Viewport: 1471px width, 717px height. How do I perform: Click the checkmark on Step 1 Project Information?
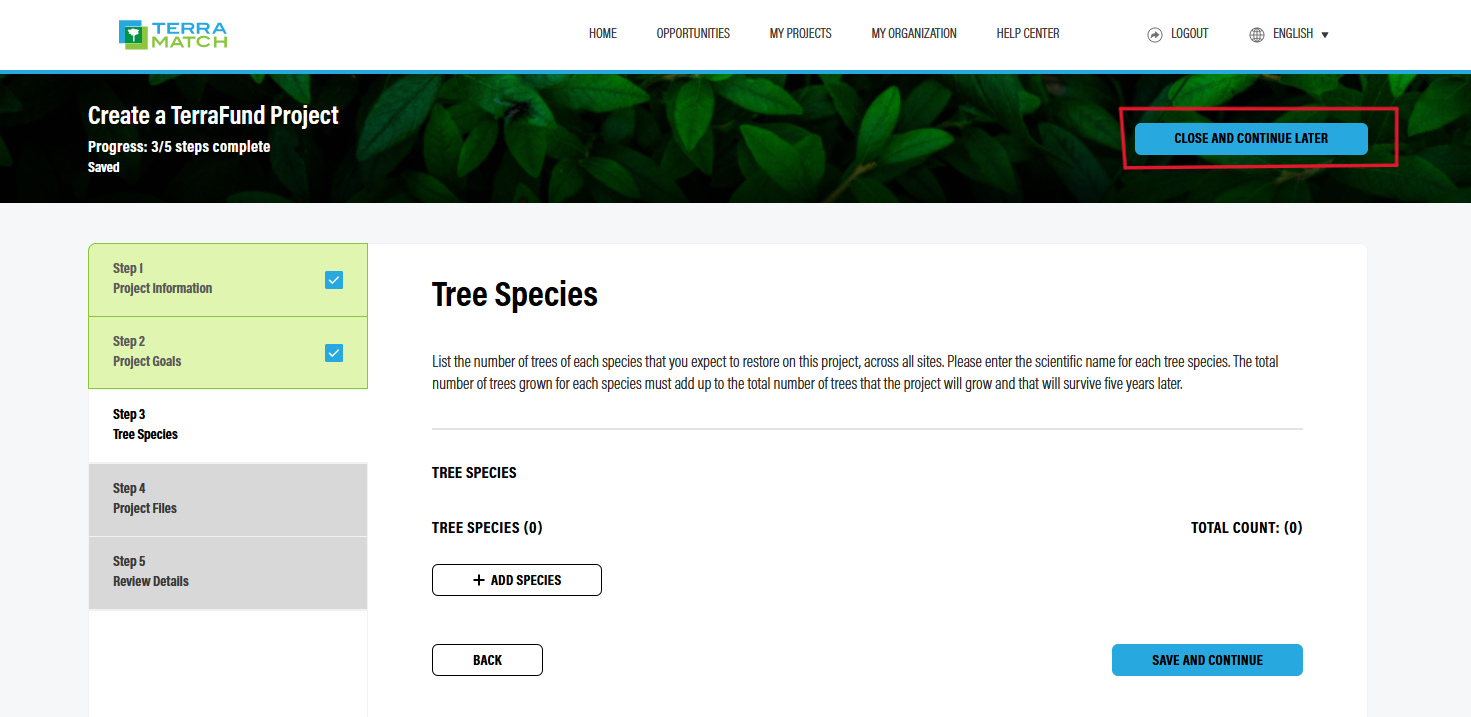tap(334, 280)
